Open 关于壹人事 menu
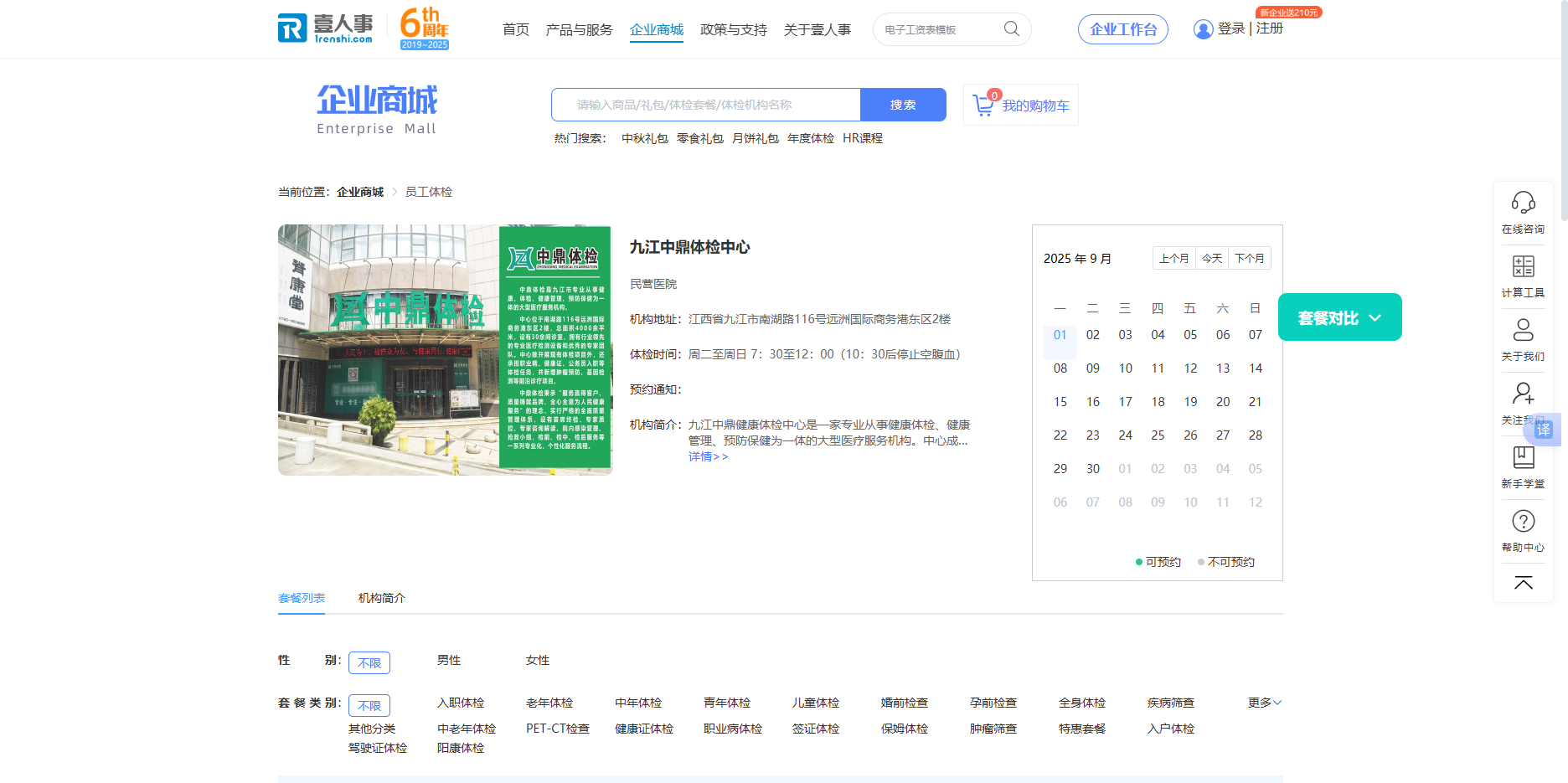 817,29
